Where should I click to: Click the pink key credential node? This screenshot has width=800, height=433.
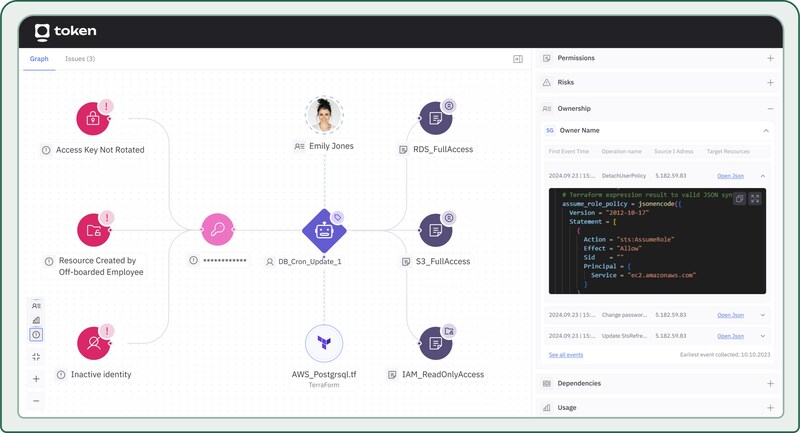216,230
